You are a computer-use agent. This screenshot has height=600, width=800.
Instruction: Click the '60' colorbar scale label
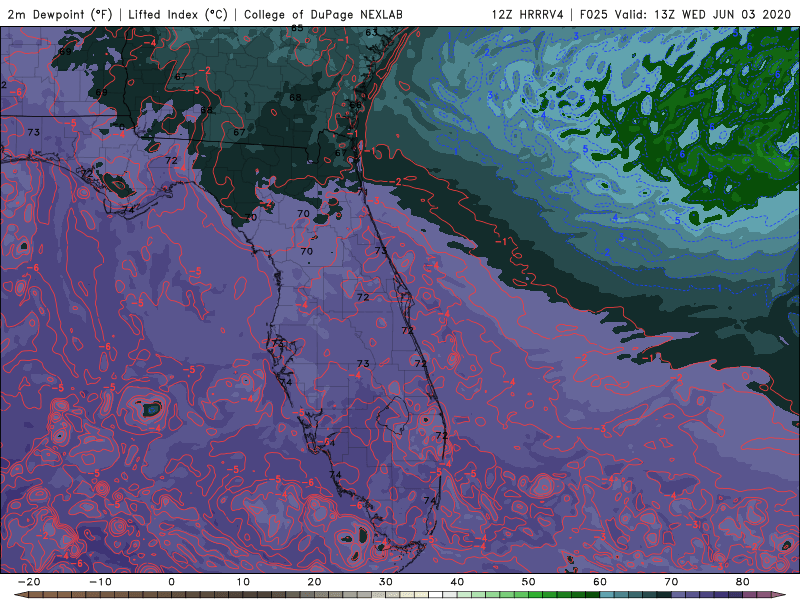click(600, 582)
